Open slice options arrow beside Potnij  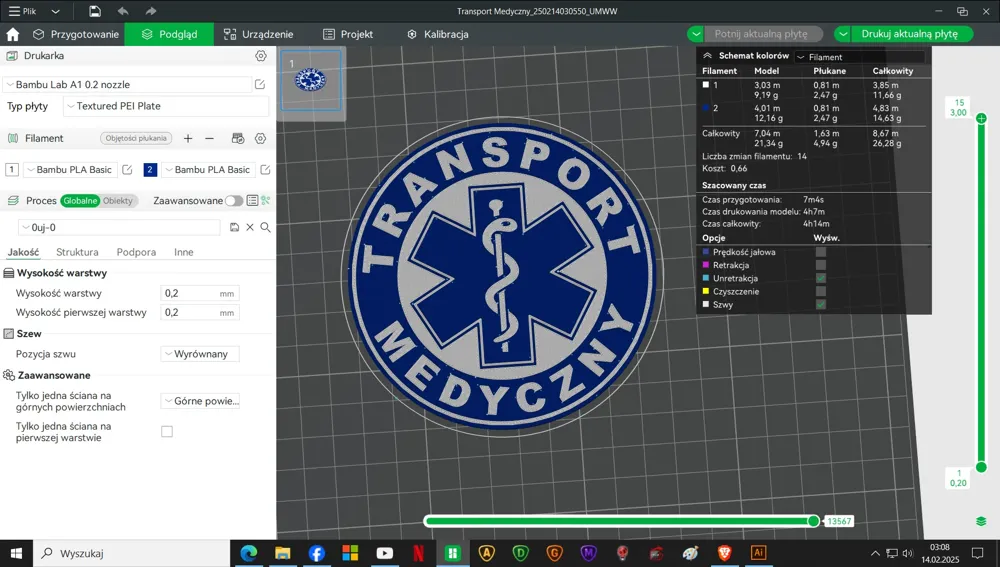(x=696, y=34)
